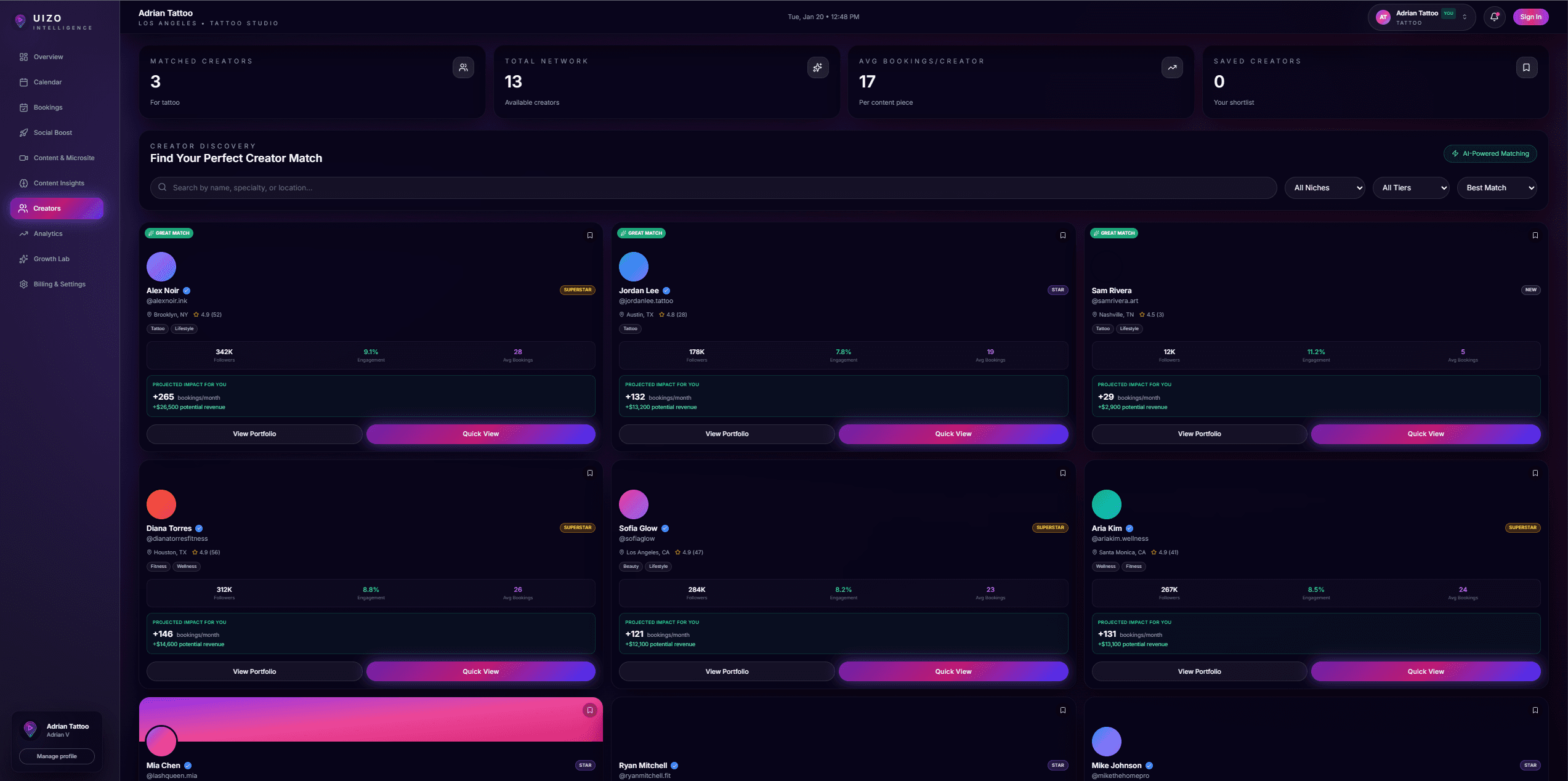Bookmark Sam Rivera's creator card
1568x781 pixels.
coord(1535,235)
